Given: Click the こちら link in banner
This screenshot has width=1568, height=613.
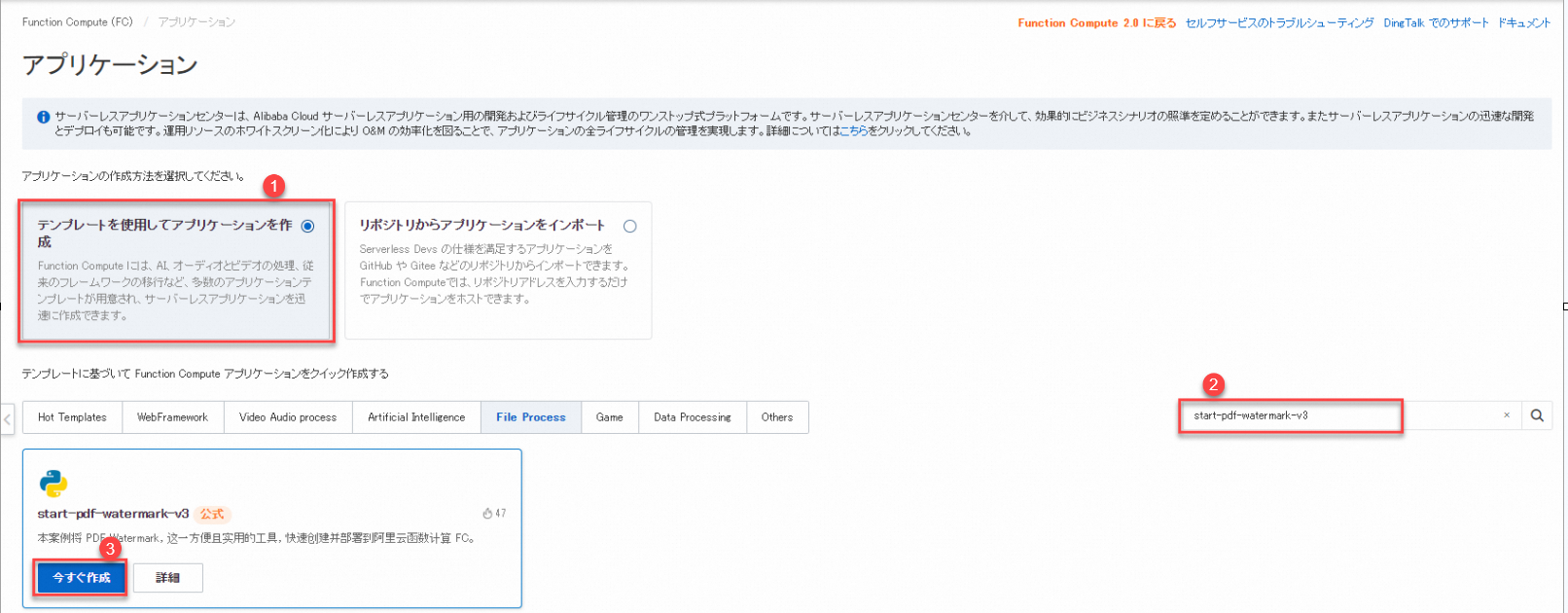Looking at the screenshot, I should (853, 131).
